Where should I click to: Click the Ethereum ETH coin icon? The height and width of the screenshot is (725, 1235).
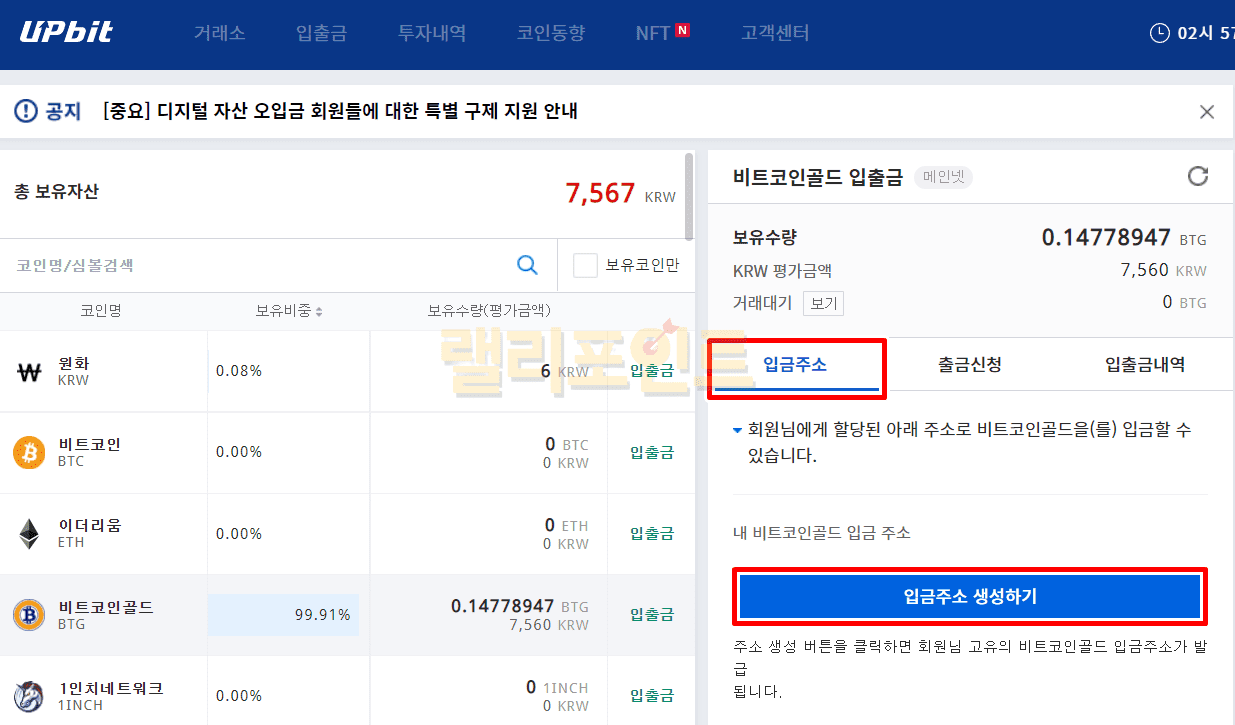(x=29, y=534)
